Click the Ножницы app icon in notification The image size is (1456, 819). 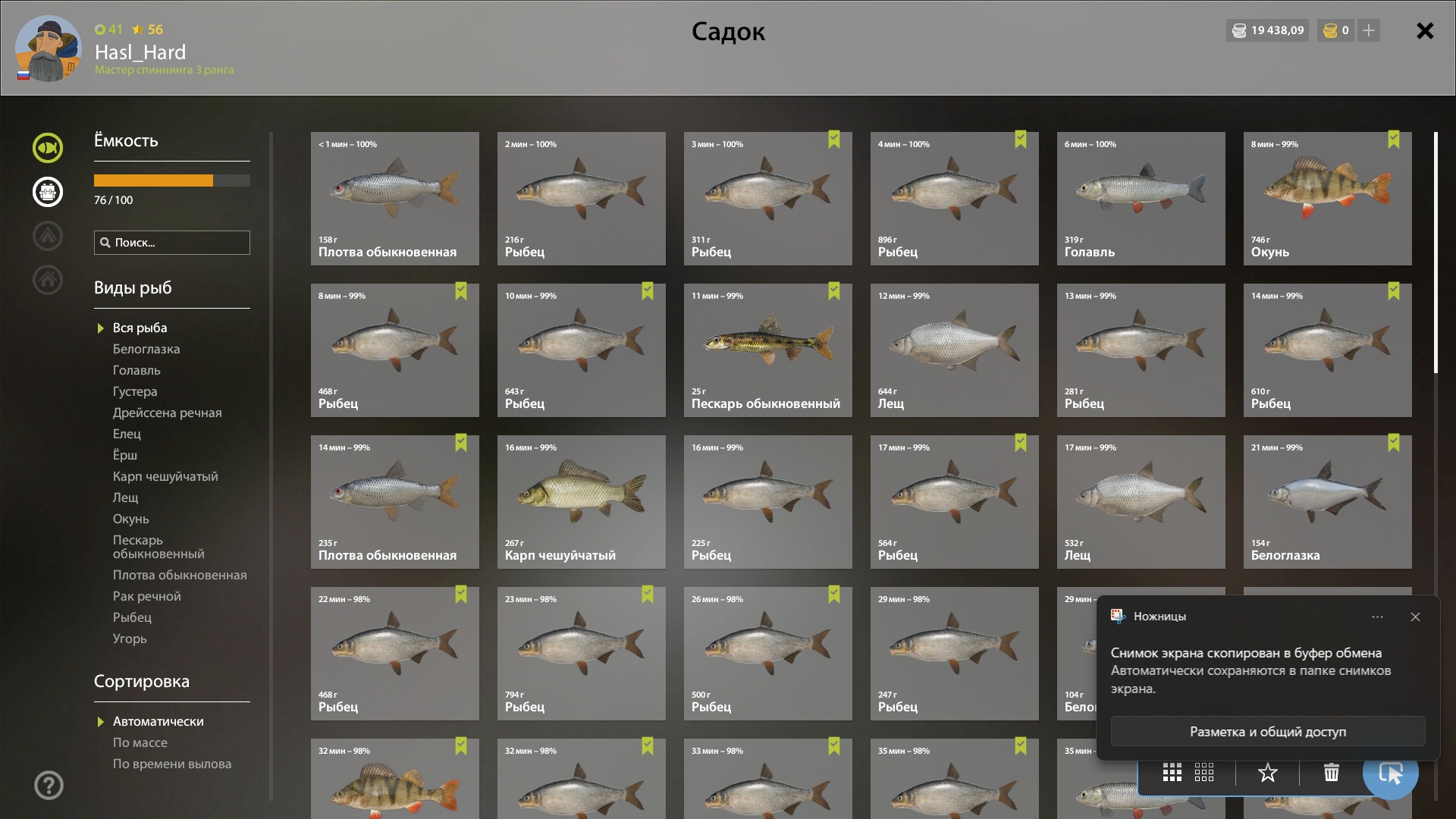(1118, 616)
